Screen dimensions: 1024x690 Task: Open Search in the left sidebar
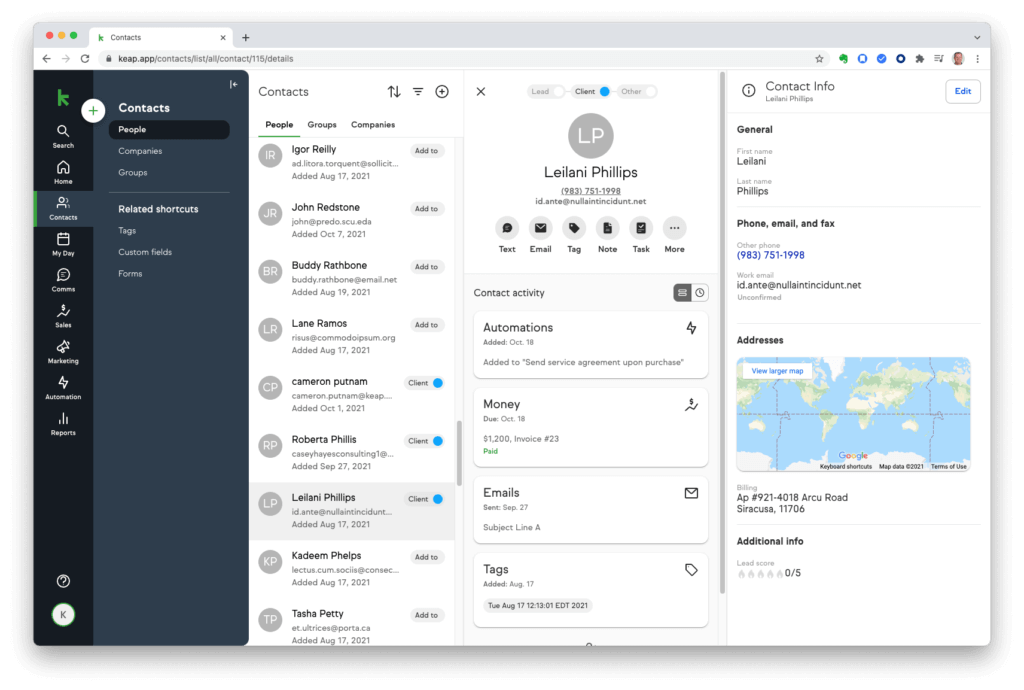coord(63,136)
